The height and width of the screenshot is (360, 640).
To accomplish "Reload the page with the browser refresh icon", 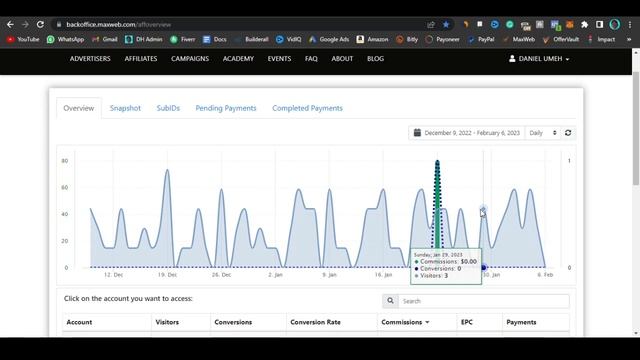I will point(40,24).
